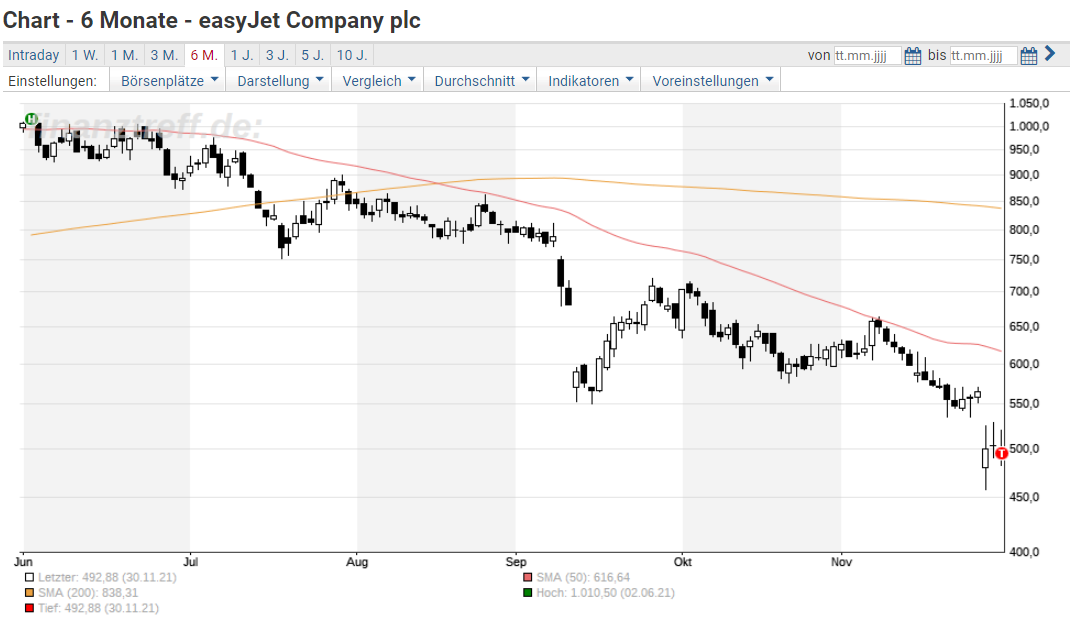Open the Voreinstellungen dropdown
This screenshot has width=1081, height=620.
pos(711,81)
